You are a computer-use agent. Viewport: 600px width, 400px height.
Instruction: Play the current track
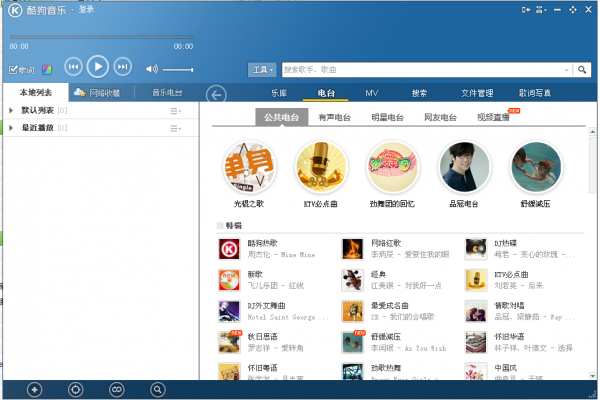[x=98, y=67]
